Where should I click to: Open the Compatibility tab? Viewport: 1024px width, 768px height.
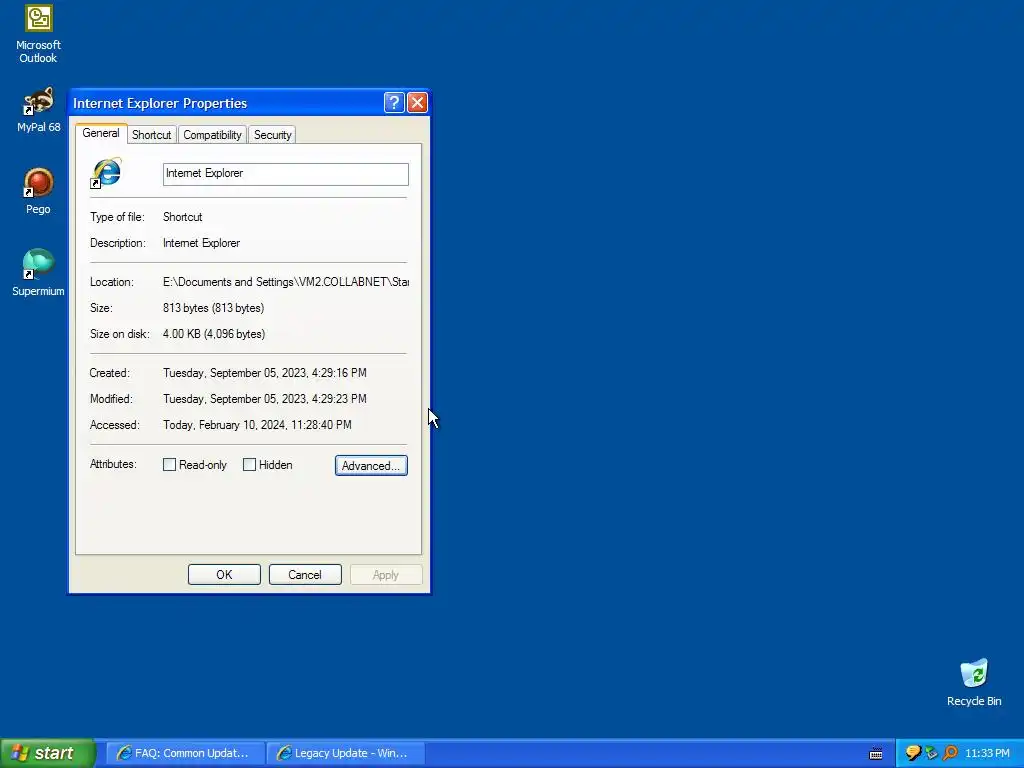click(x=212, y=135)
